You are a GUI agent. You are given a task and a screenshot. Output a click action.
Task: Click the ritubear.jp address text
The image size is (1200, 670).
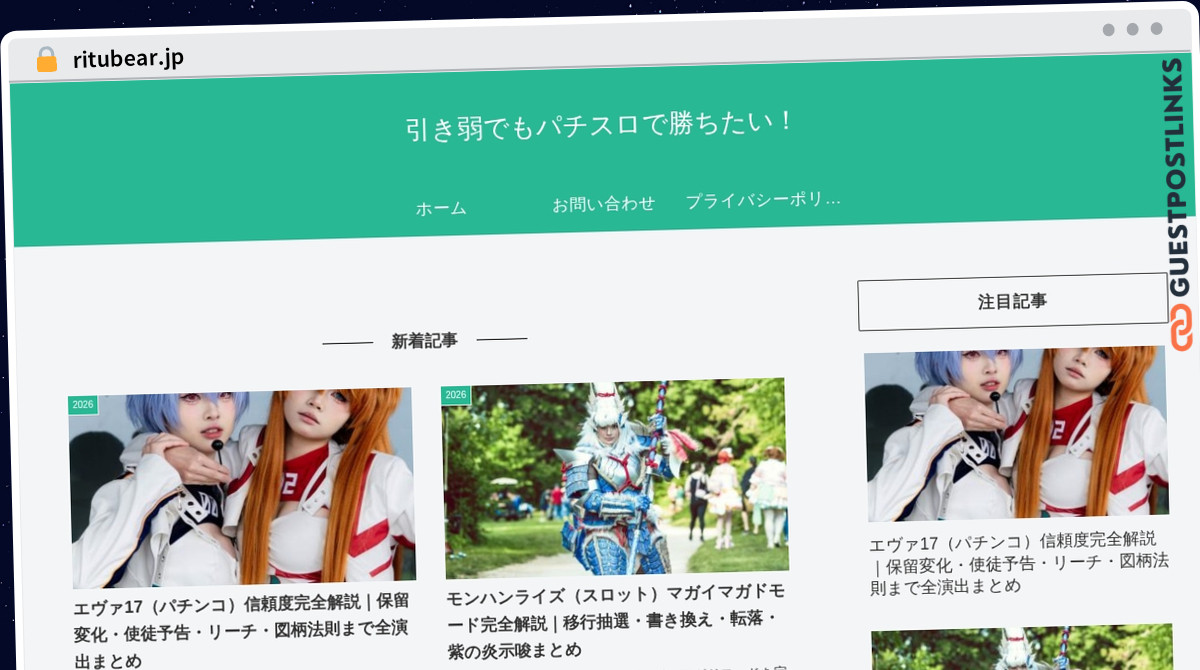[x=128, y=58]
